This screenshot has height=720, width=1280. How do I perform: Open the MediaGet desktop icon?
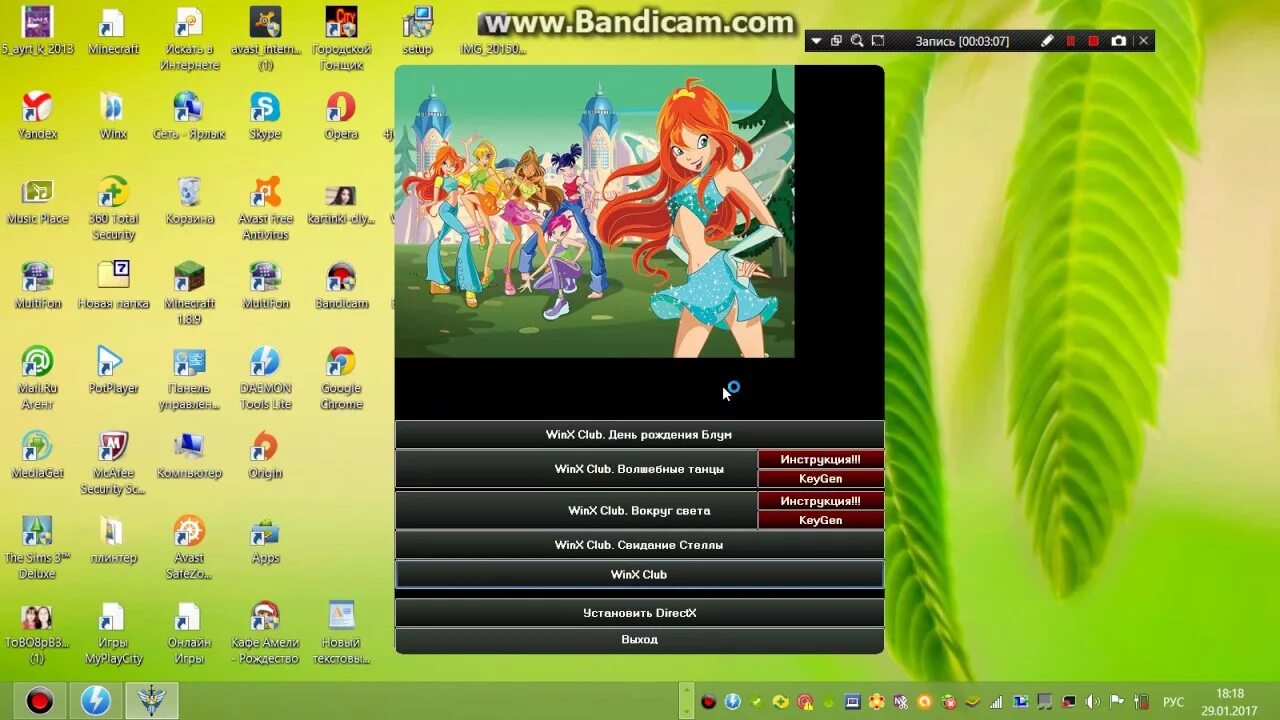(x=37, y=454)
